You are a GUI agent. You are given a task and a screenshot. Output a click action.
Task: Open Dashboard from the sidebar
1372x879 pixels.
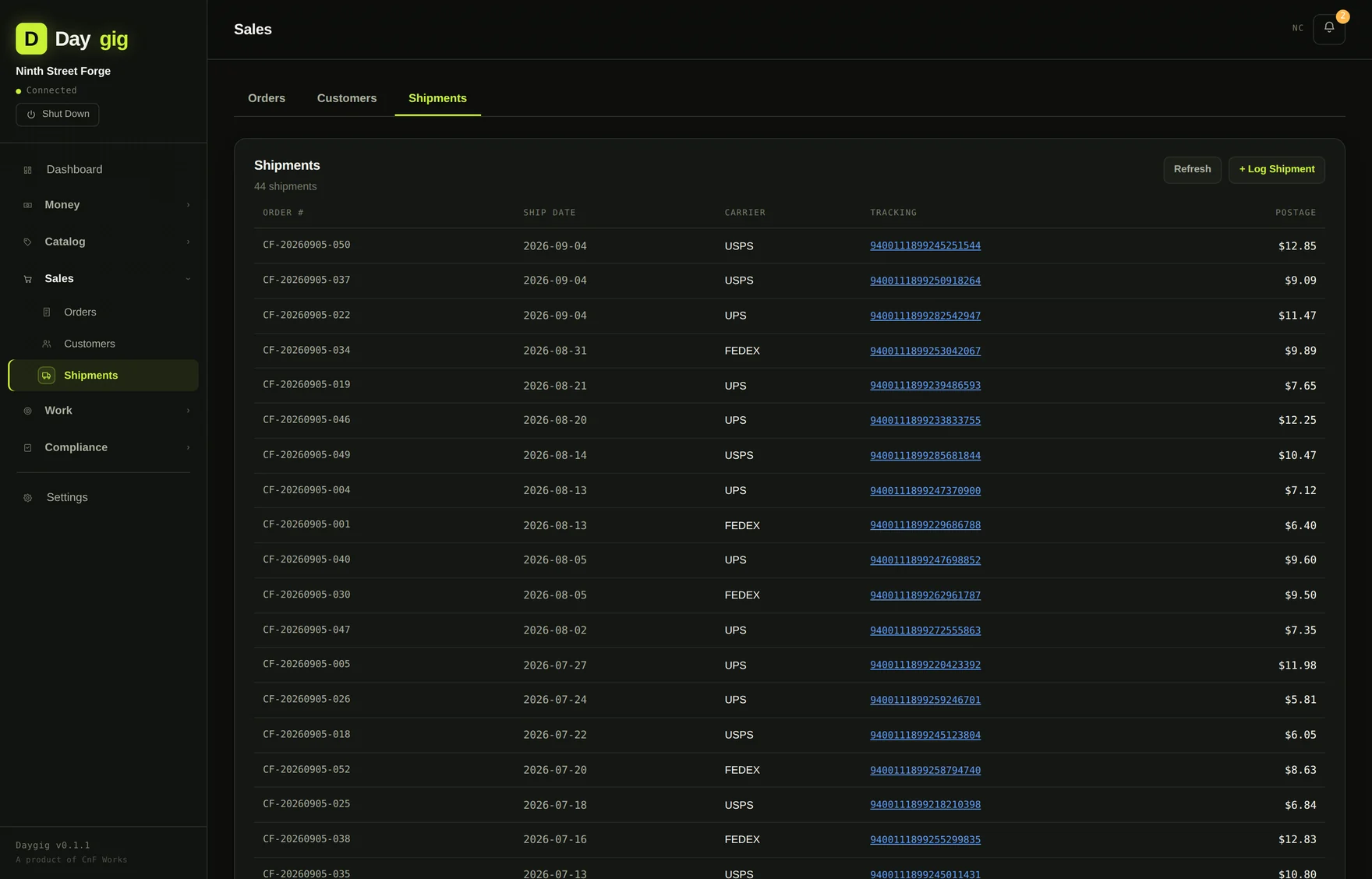click(x=103, y=170)
